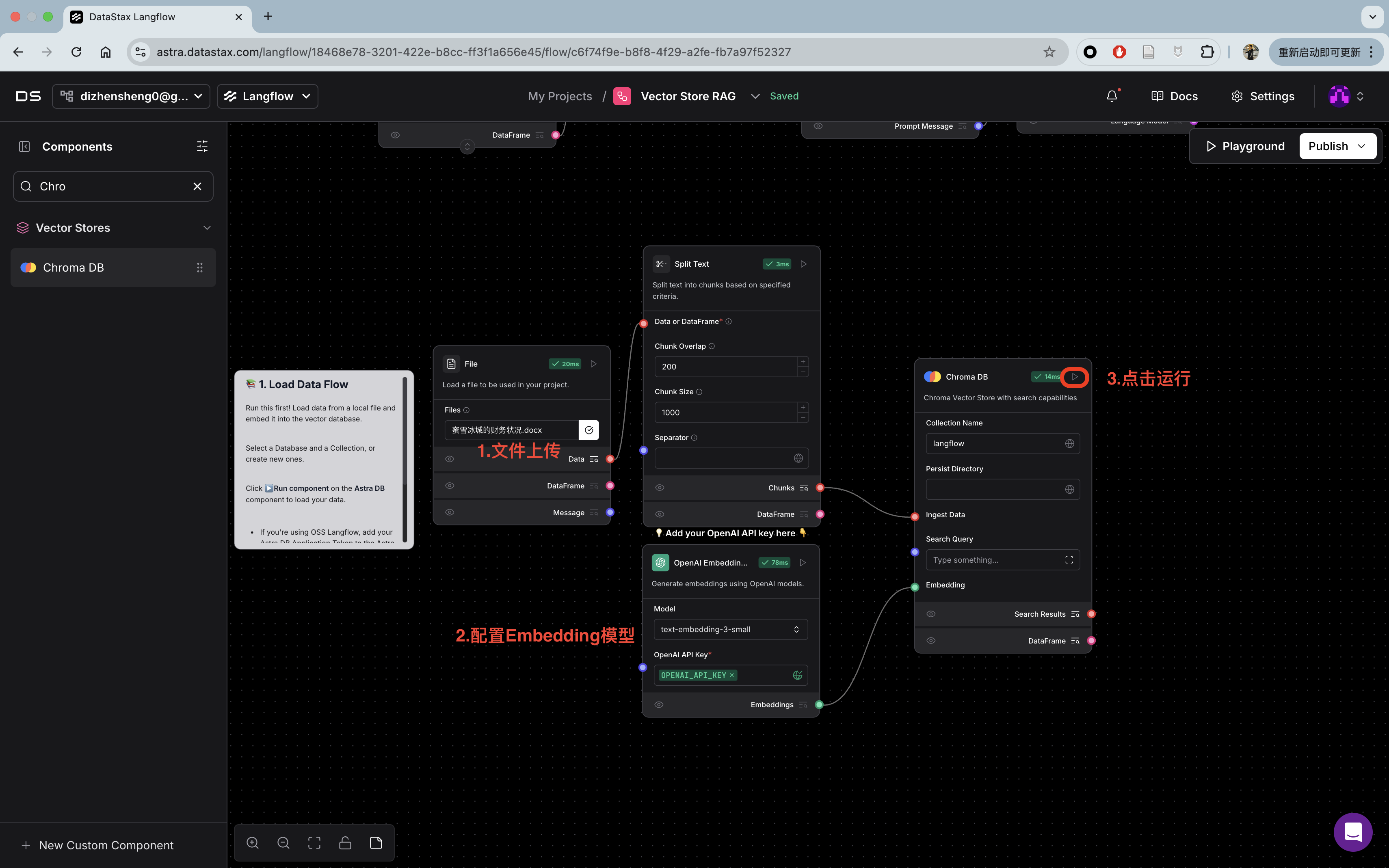
Task: Open the Publish dropdown
Action: click(x=1338, y=147)
